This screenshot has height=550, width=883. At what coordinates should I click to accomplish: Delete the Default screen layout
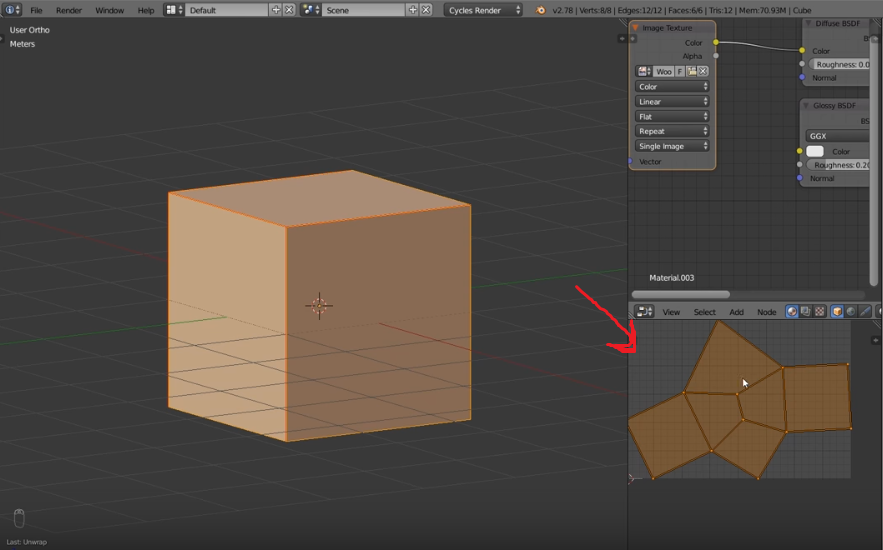point(289,10)
